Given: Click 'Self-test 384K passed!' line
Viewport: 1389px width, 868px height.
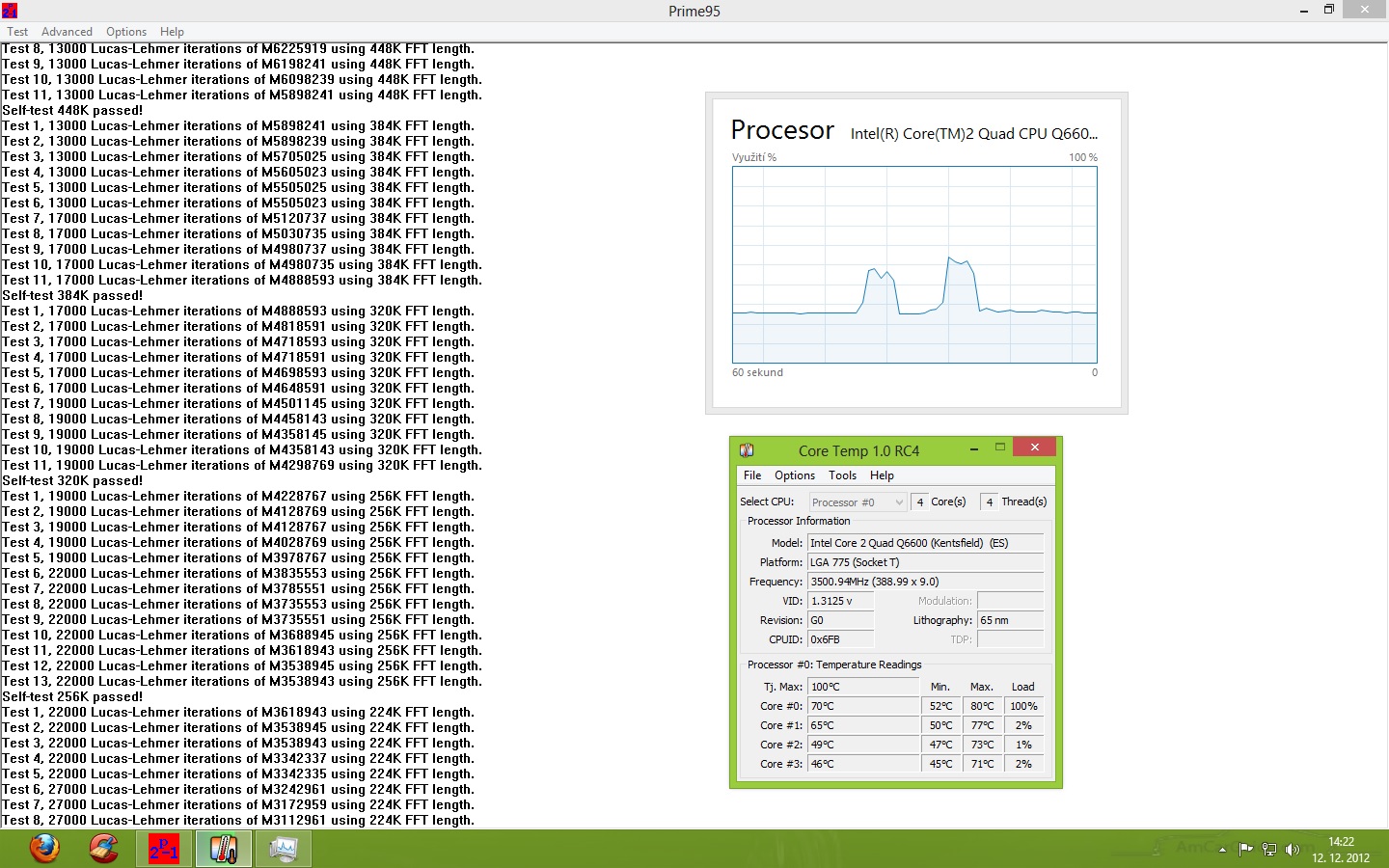Looking at the screenshot, I should pyautogui.click(x=72, y=296).
